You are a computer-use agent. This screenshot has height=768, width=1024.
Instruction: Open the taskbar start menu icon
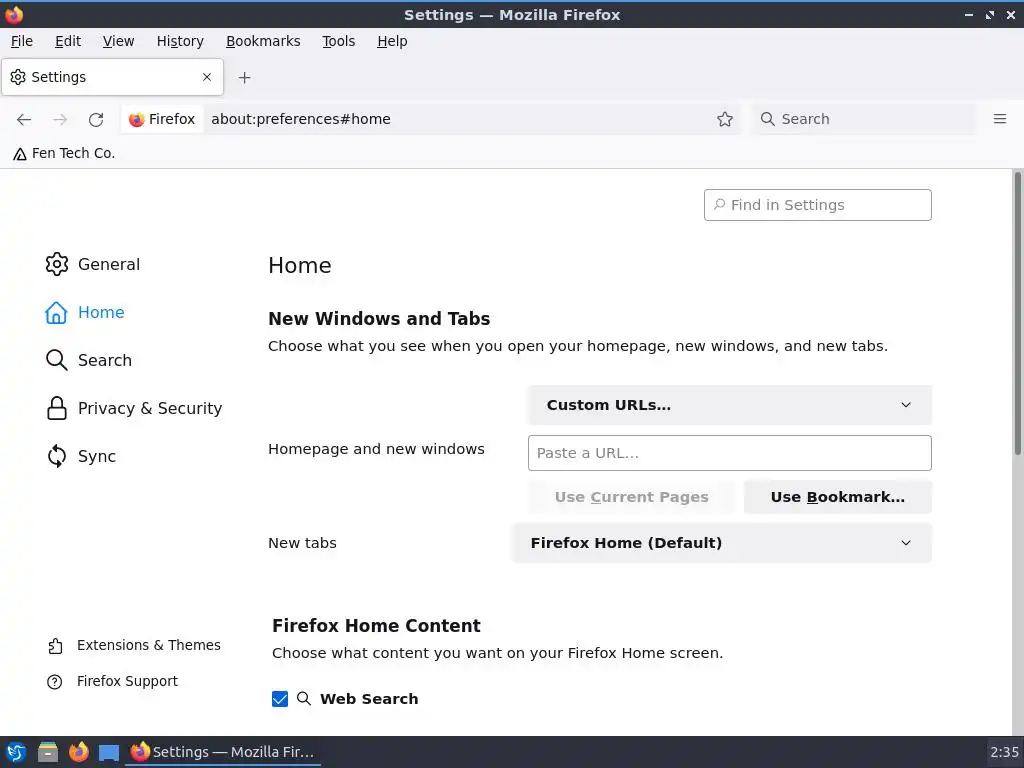(x=16, y=752)
